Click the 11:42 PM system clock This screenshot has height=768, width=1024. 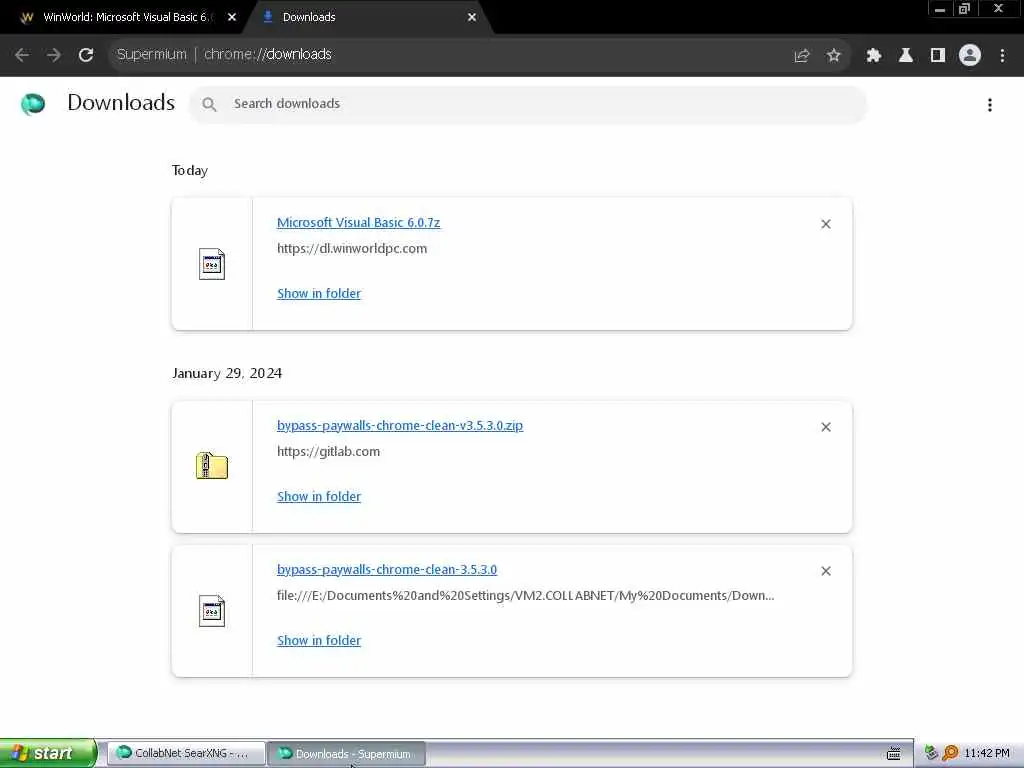point(987,753)
